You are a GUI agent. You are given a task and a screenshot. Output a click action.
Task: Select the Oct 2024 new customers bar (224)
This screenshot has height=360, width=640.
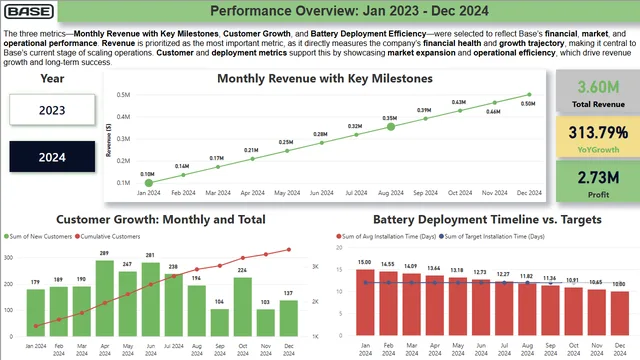pos(243,307)
